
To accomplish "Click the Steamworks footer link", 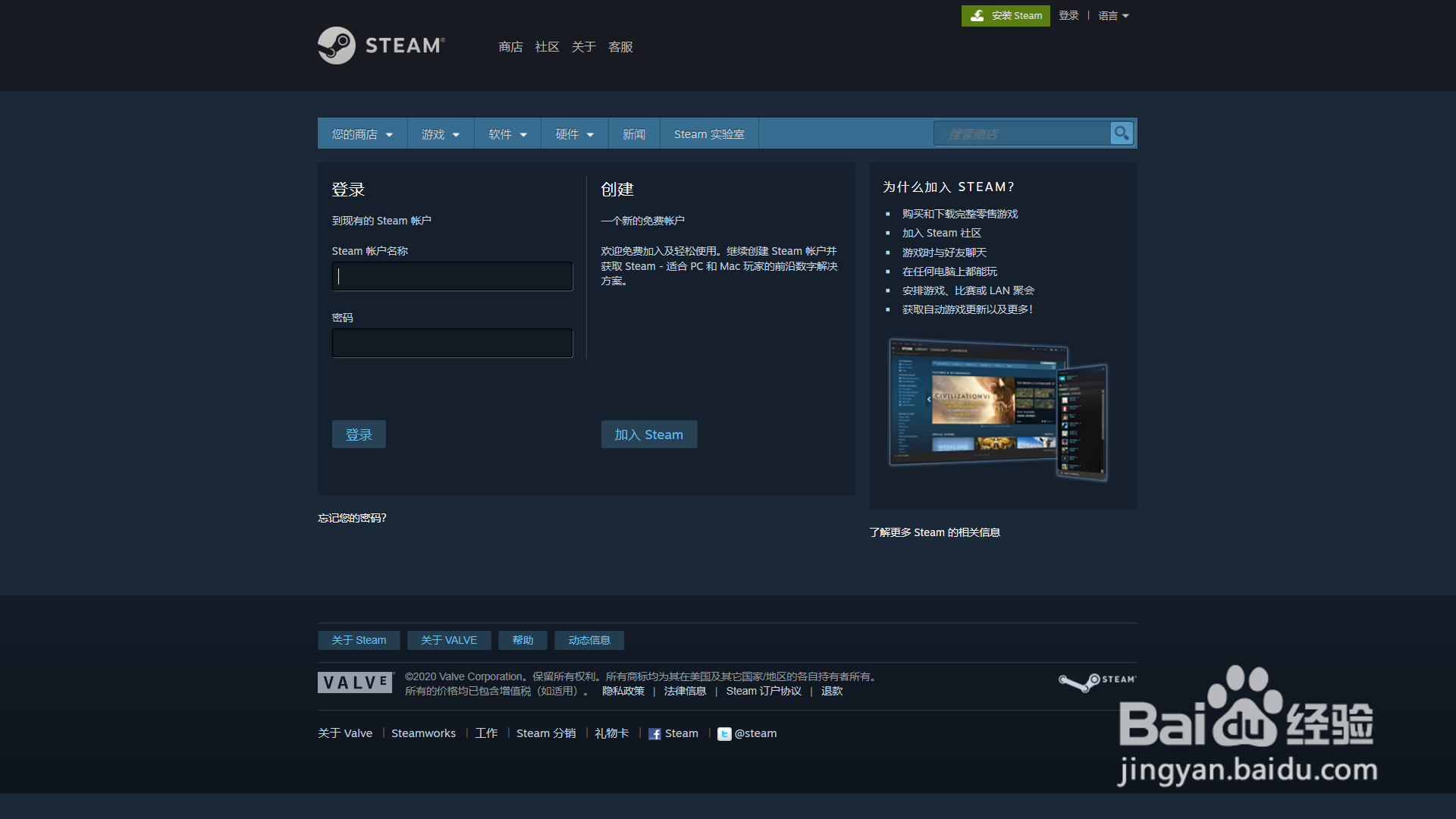I will click(x=423, y=733).
